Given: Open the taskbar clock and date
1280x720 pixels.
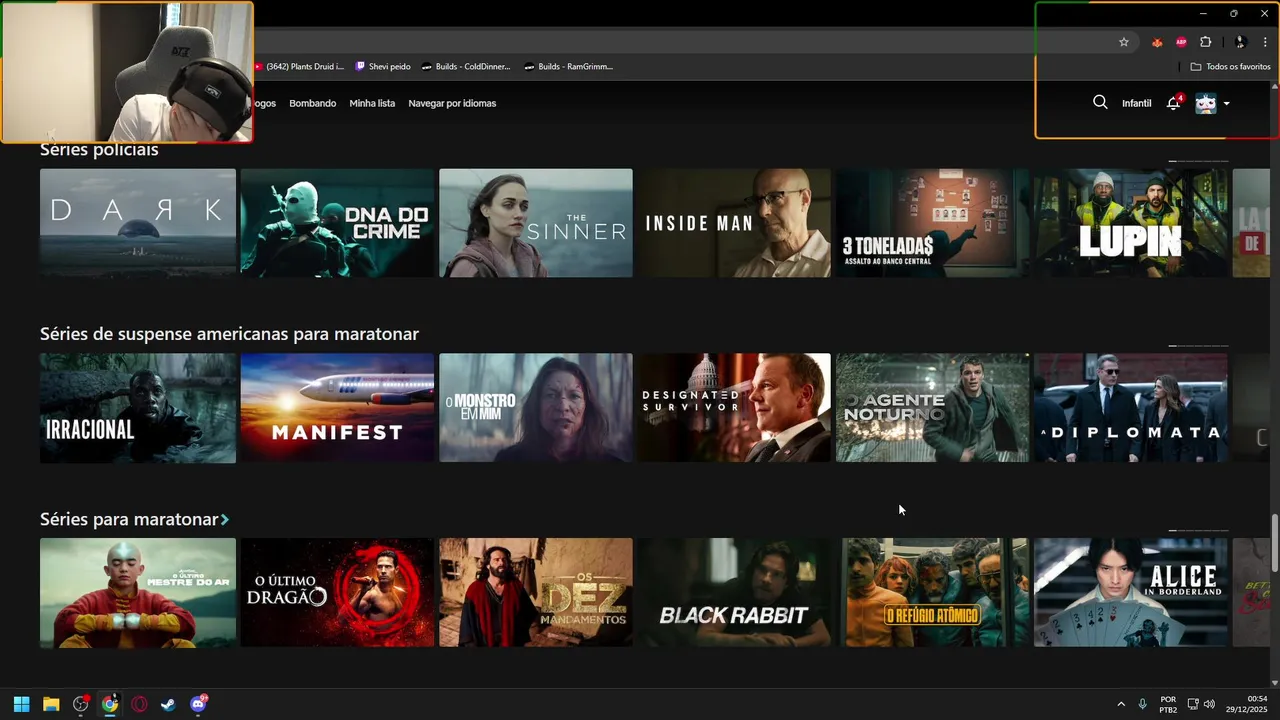Looking at the screenshot, I should coord(1248,704).
